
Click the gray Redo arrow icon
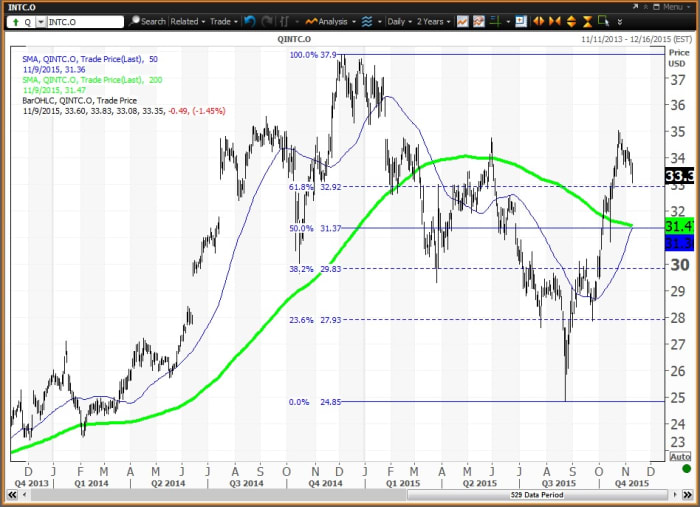267,21
